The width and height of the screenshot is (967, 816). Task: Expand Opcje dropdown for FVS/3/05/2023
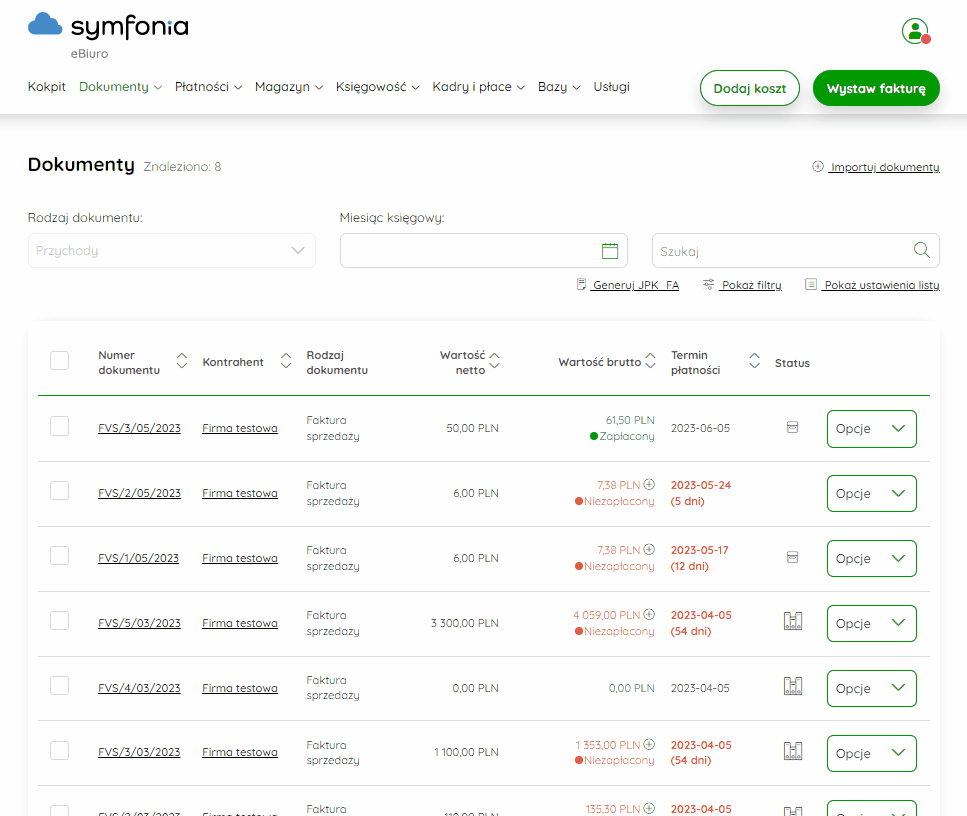click(871, 429)
